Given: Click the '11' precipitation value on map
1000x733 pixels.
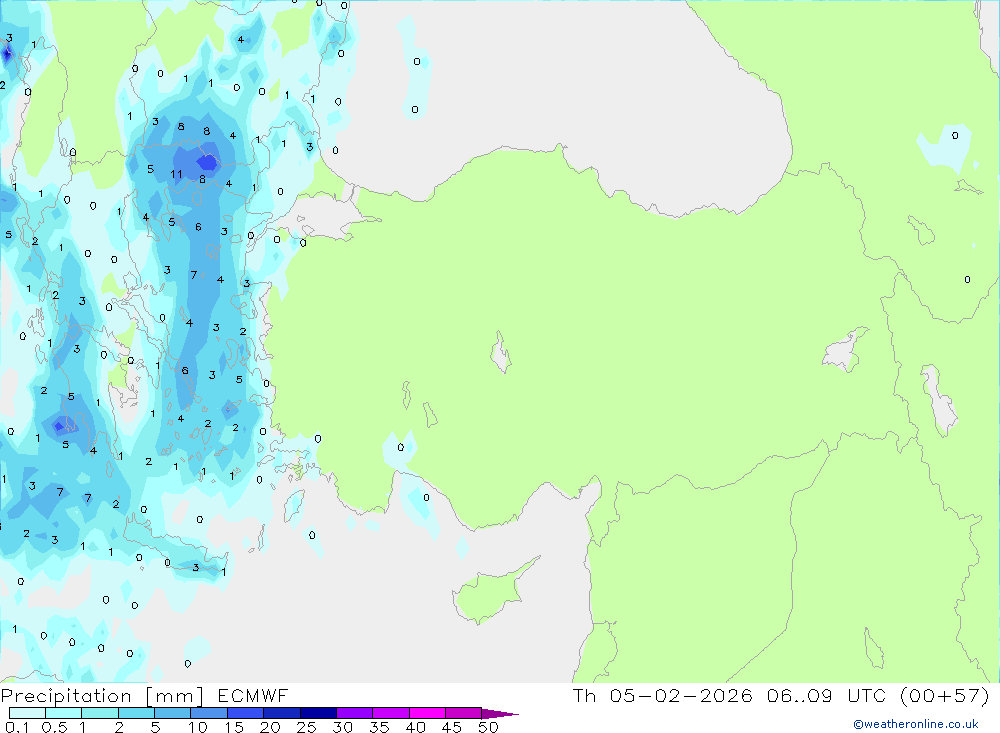Looking at the screenshot, I should [x=177, y=174].
